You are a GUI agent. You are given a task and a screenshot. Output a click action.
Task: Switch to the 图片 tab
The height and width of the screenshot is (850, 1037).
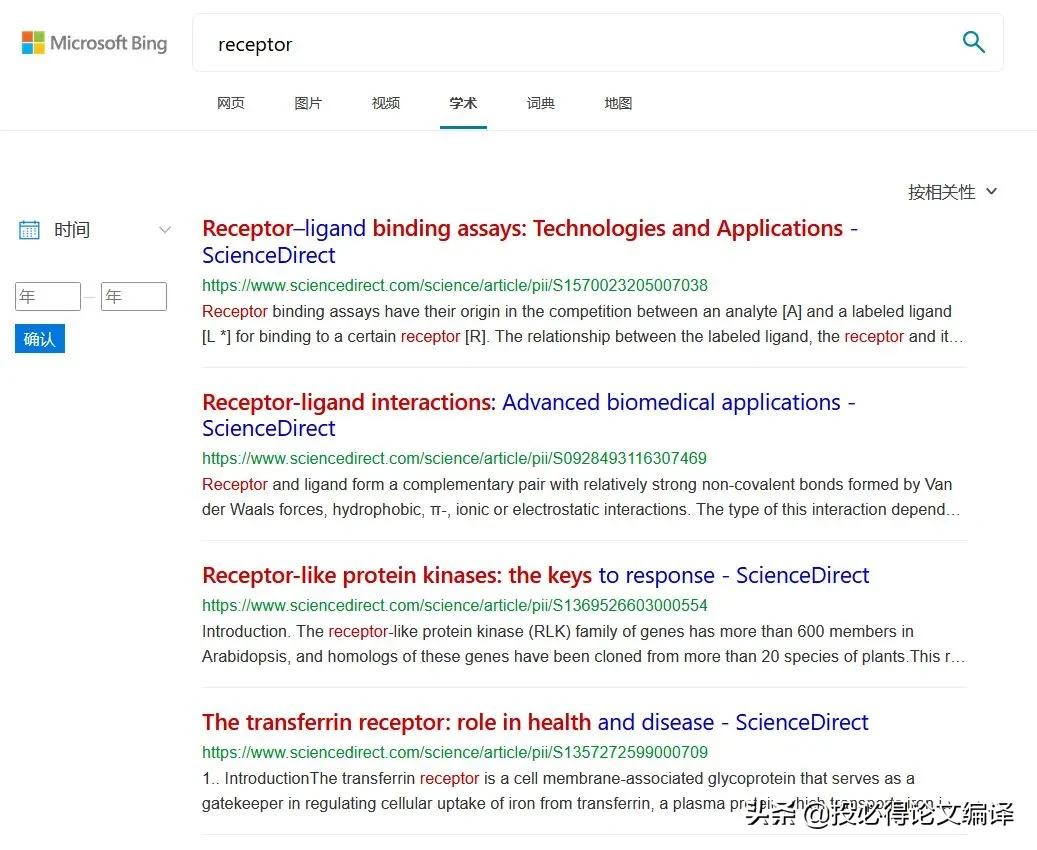pyautogui.click(x=308, y=103)
